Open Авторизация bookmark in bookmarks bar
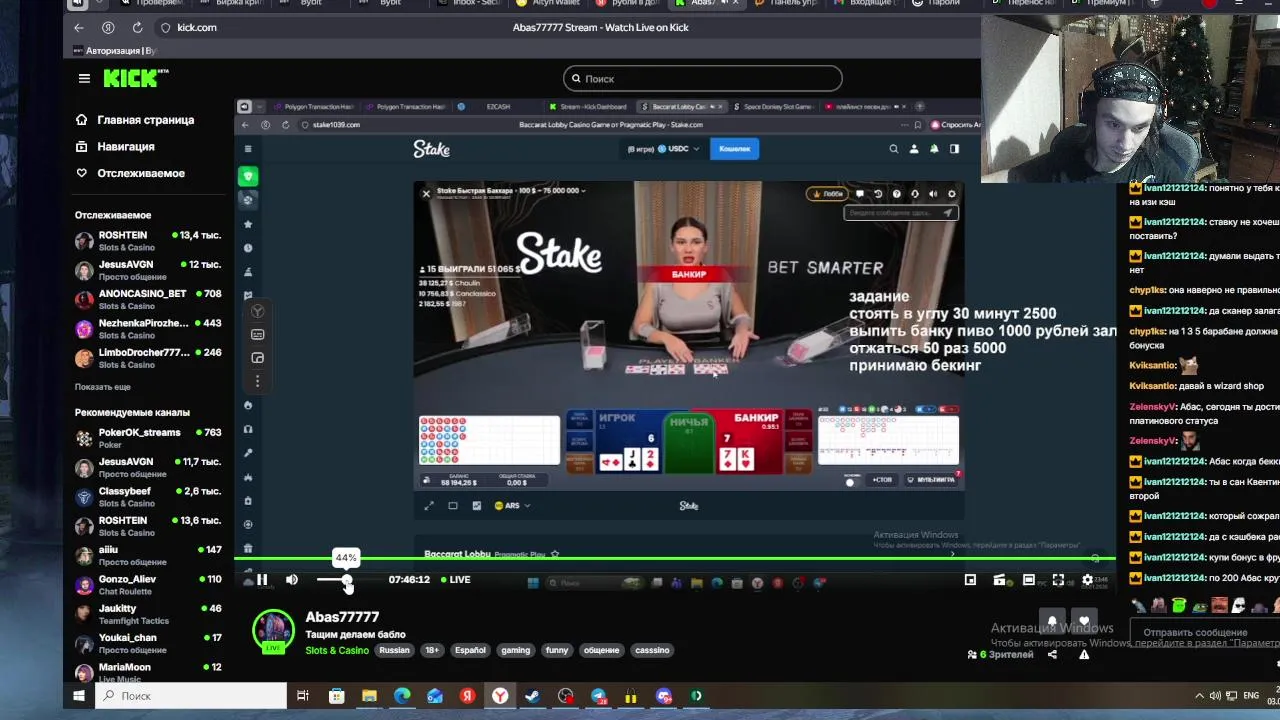The width and height of the screenshot is (1280, 720). 115,50
